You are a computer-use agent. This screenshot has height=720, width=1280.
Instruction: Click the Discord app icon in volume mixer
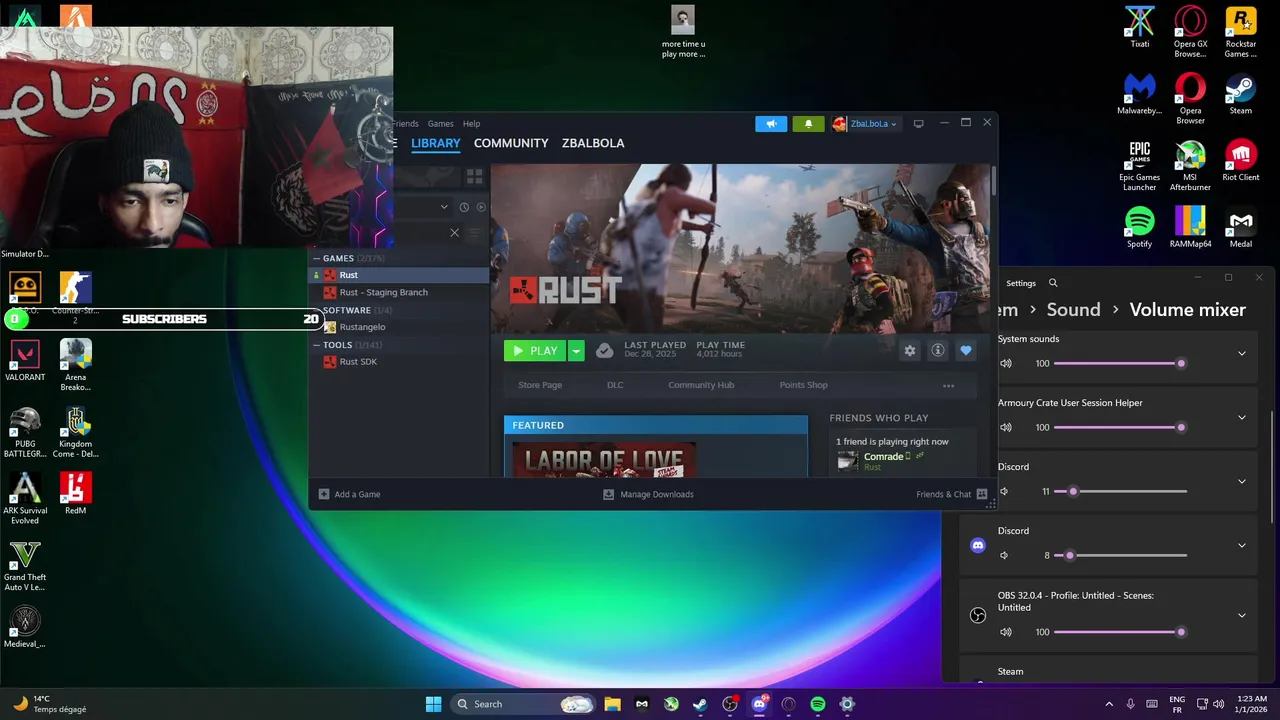(978, 545)
